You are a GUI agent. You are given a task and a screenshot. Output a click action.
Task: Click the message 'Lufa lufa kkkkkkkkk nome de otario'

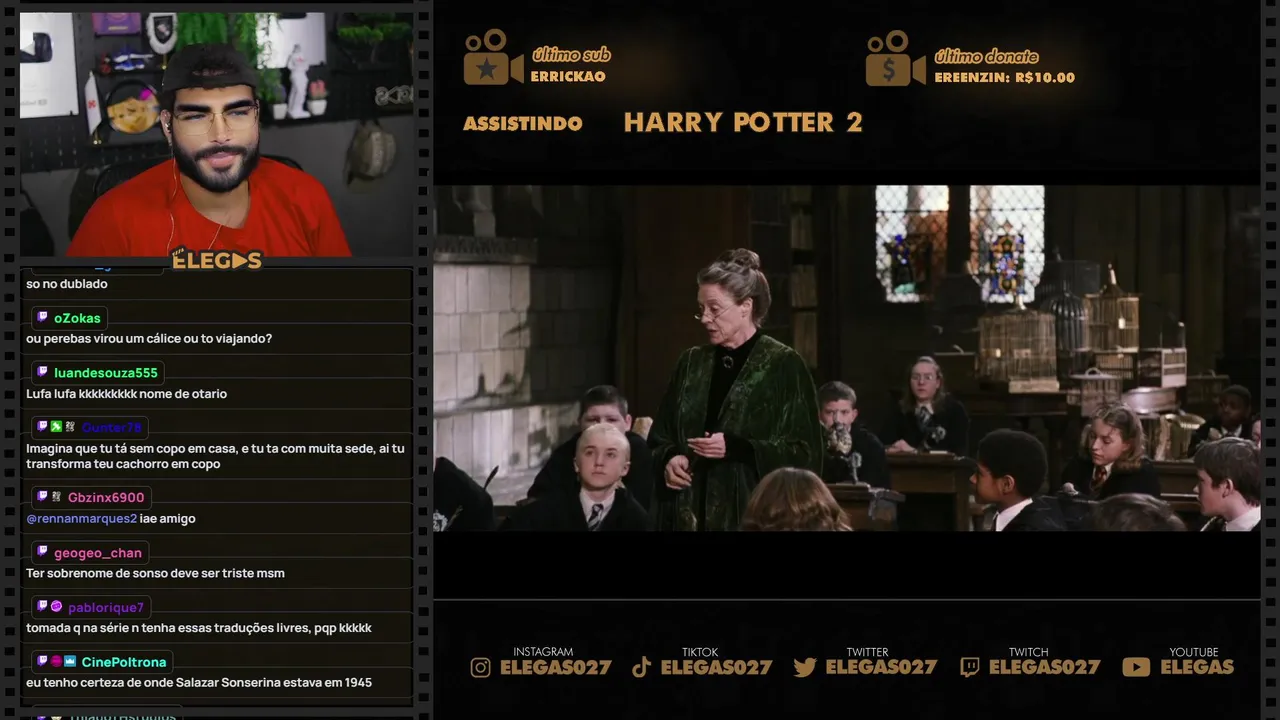click(127, 394)
